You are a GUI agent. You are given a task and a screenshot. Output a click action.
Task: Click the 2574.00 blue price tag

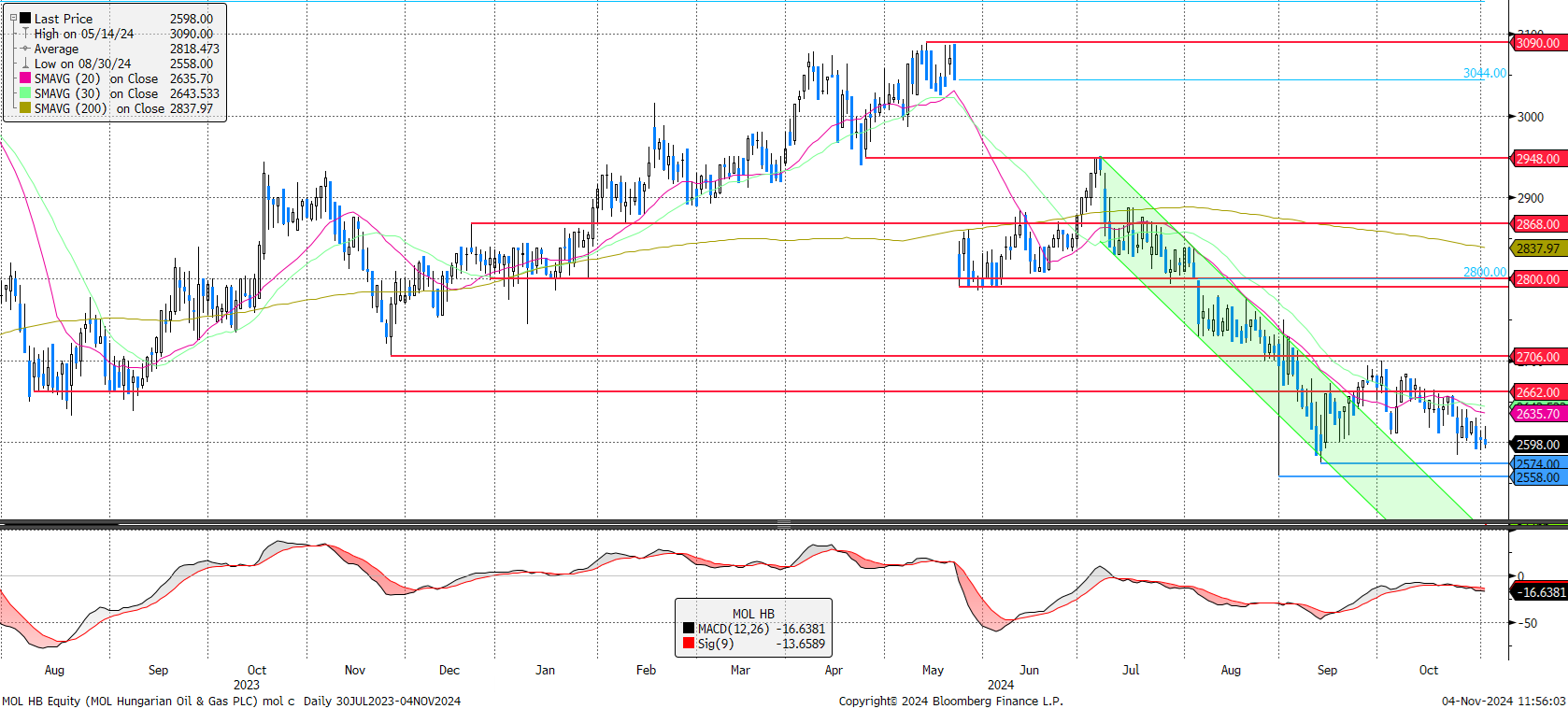click(x=1537, y=464)
